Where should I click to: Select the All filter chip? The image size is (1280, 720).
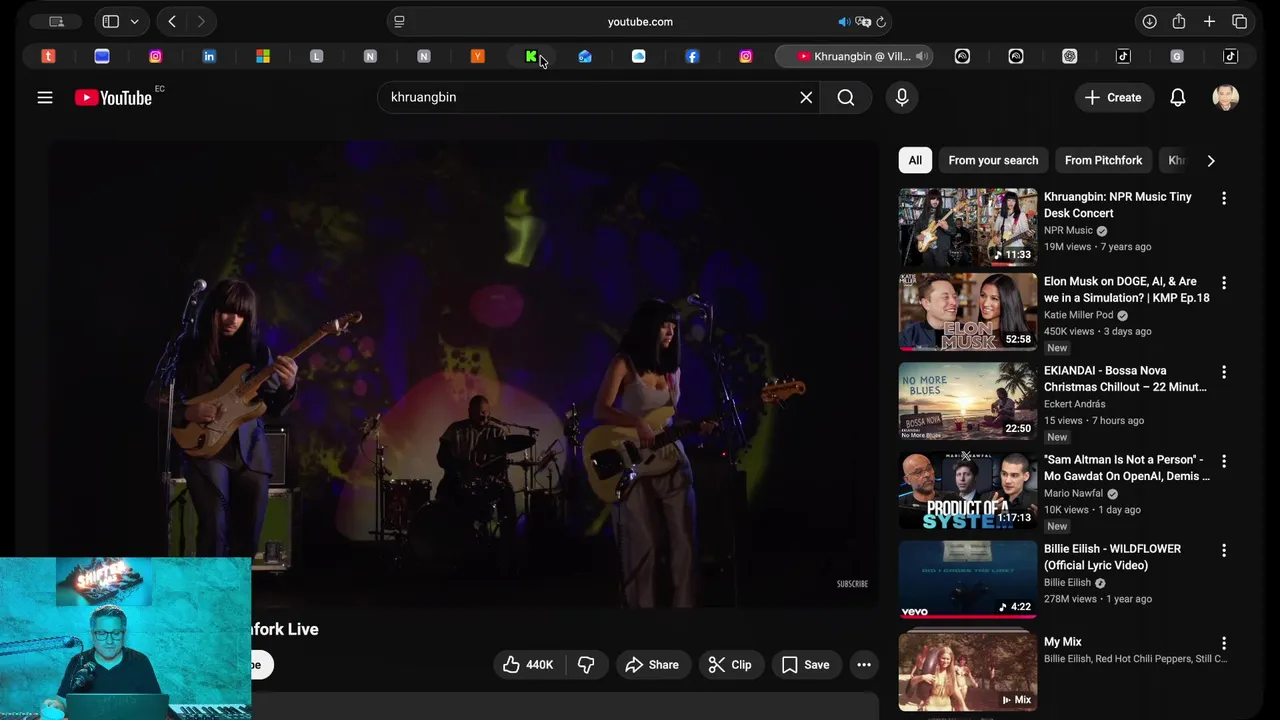(915, 160)
